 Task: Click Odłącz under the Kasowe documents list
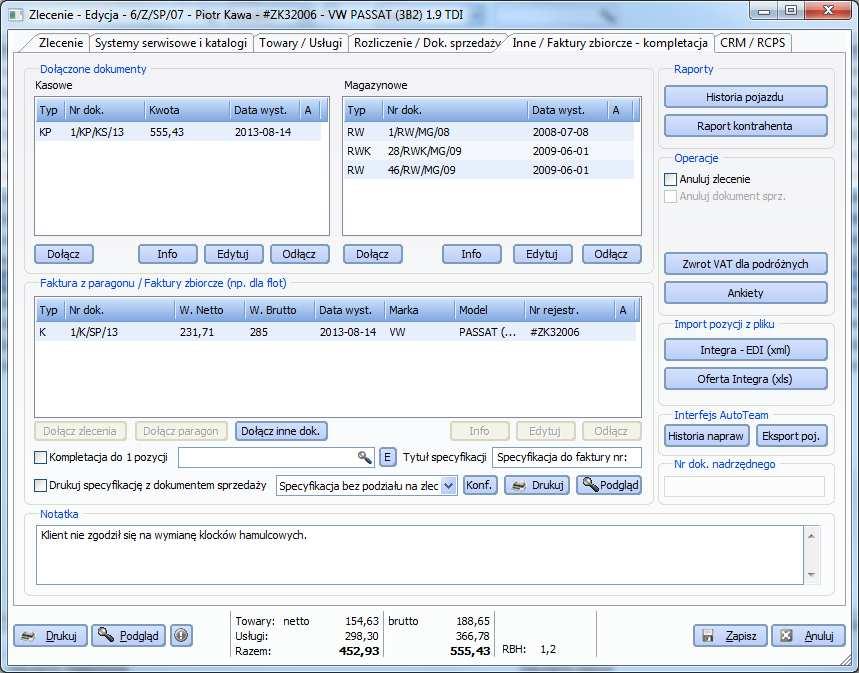[x=299, y=254]
